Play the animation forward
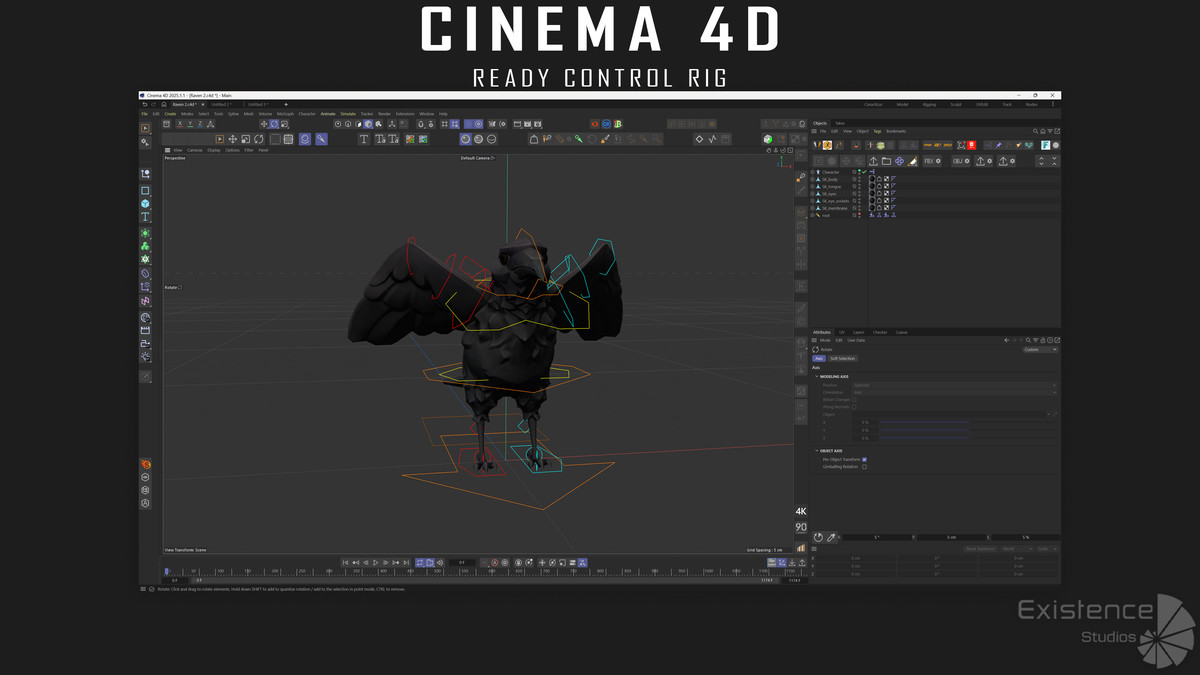 pyautogui.click(x=376, y=563)
